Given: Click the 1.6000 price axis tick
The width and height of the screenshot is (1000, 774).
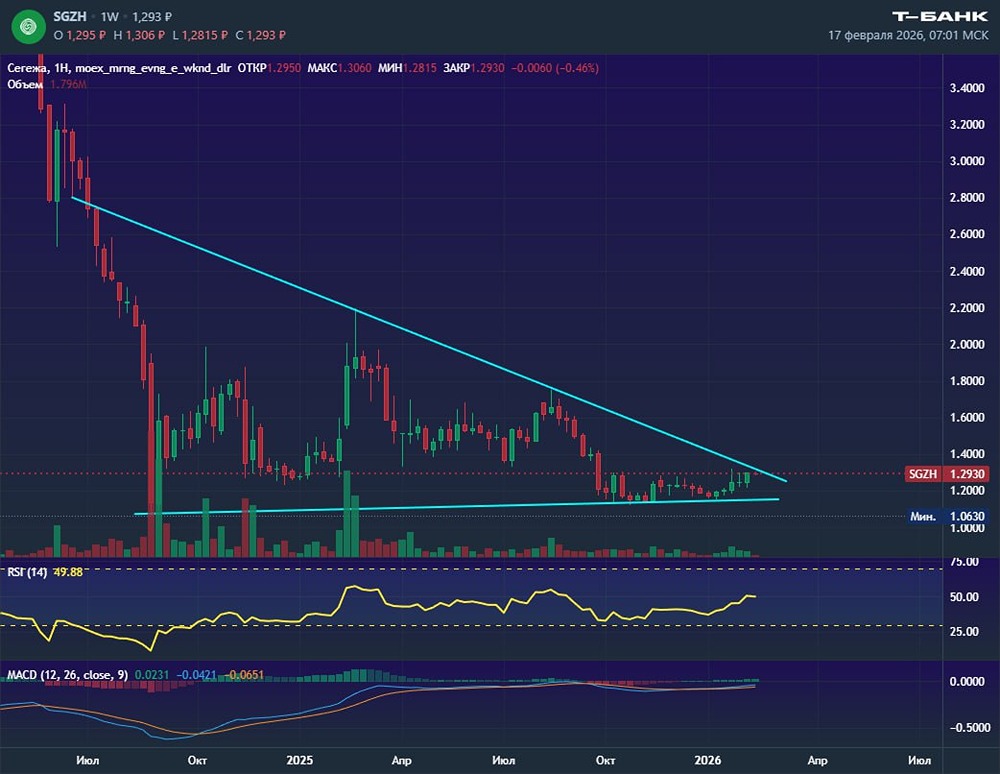Looking at the screenshot, I should [x=967, y=418].
